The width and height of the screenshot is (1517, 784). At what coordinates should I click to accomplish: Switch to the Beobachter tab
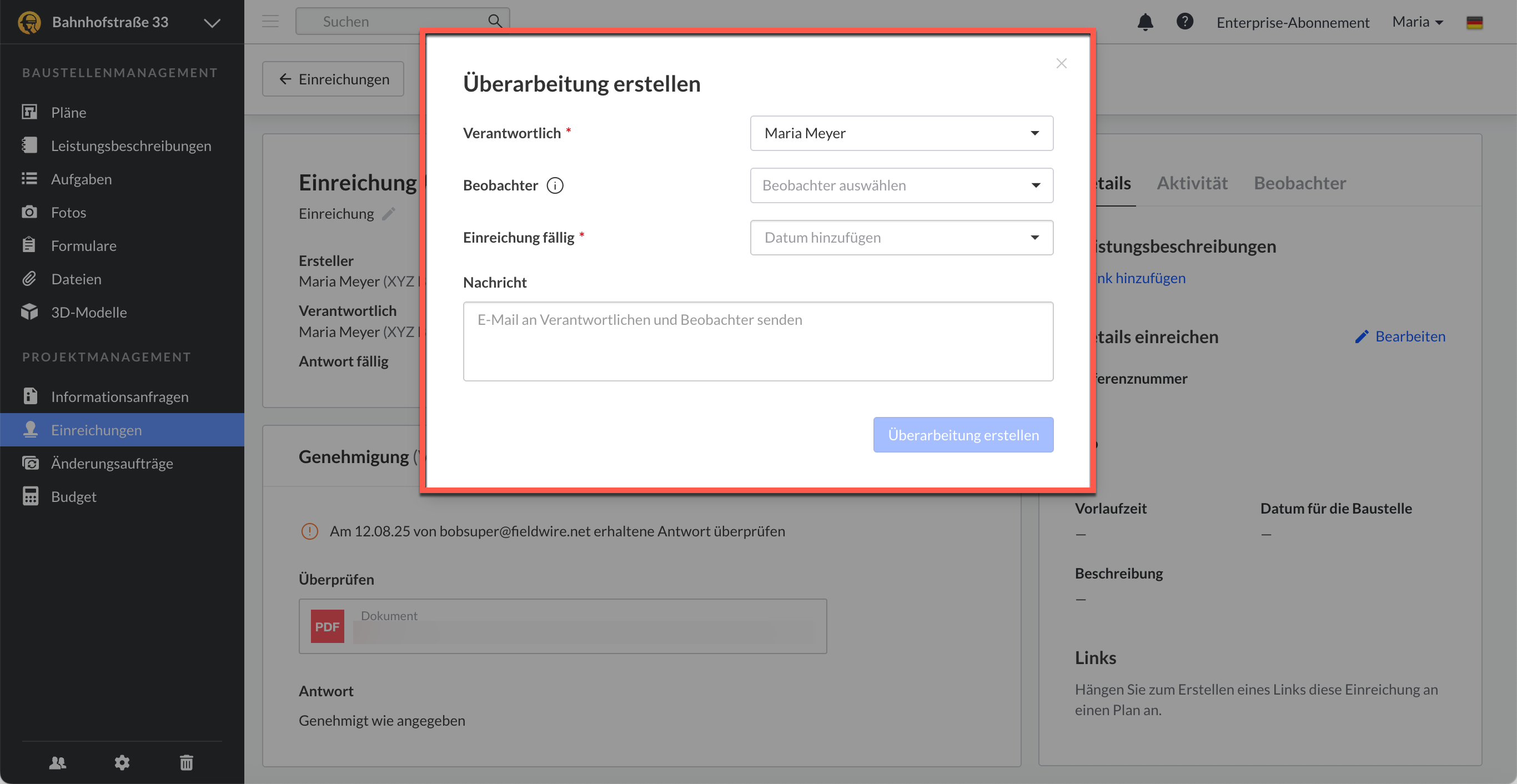(1299, 183)
